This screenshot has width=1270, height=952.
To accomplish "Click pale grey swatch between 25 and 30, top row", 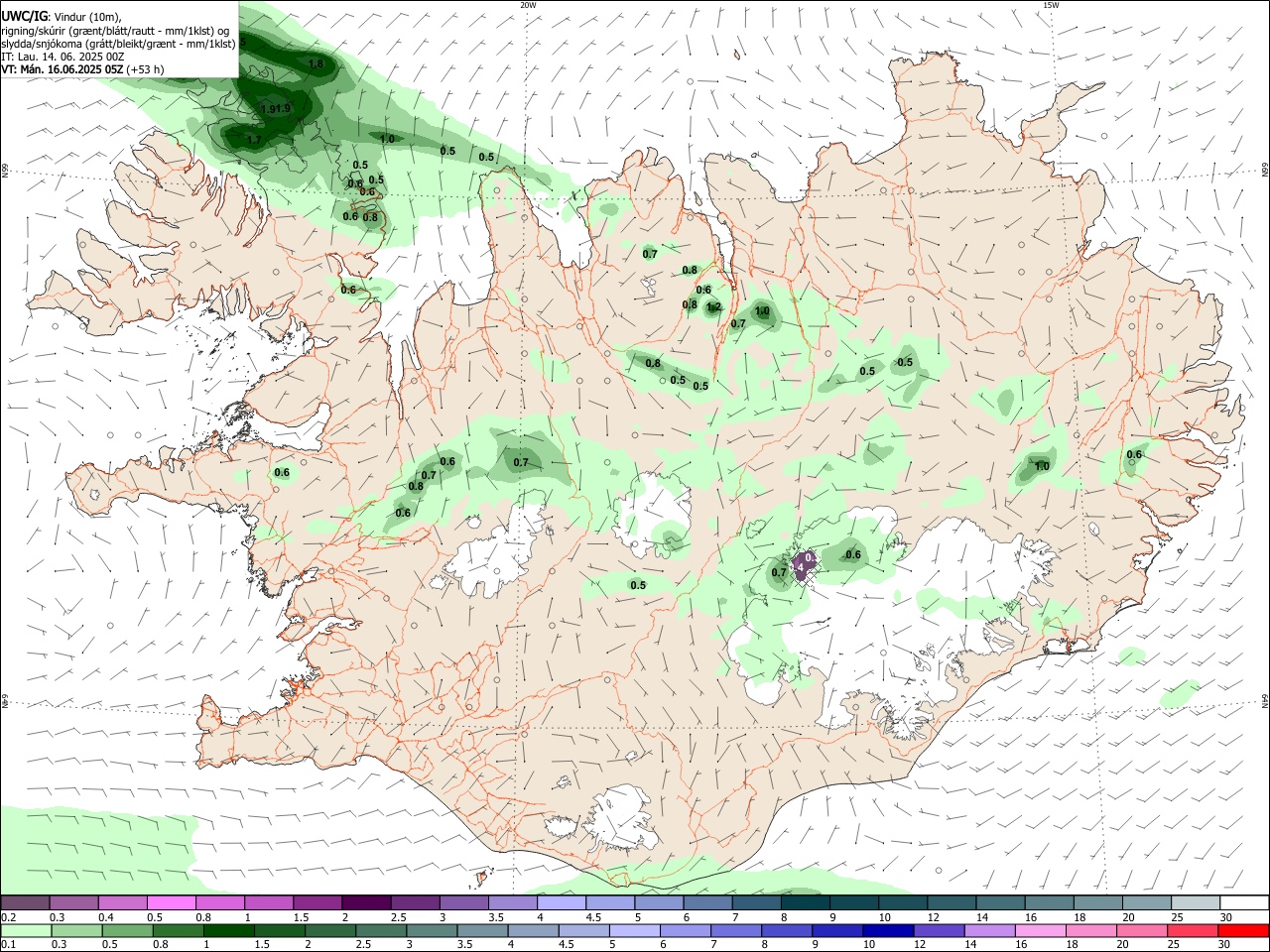I will [x=1197, y=902].
